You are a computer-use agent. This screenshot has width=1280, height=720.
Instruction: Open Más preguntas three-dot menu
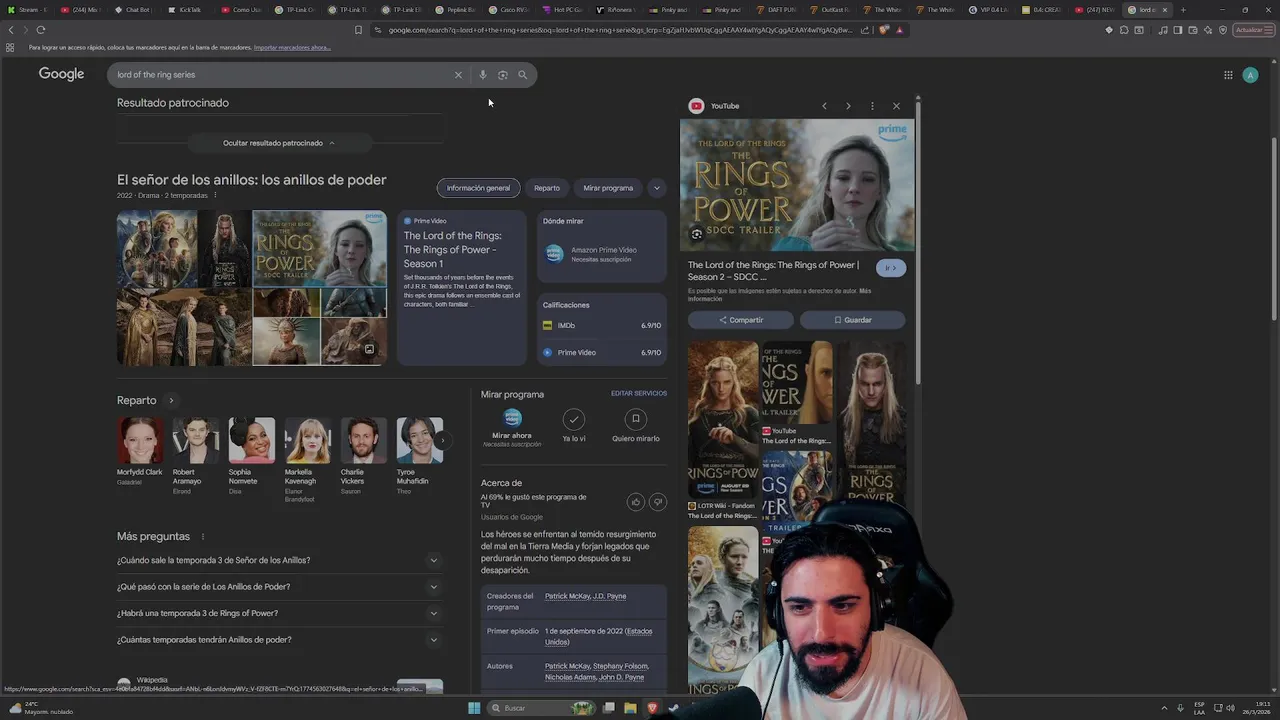202,537
